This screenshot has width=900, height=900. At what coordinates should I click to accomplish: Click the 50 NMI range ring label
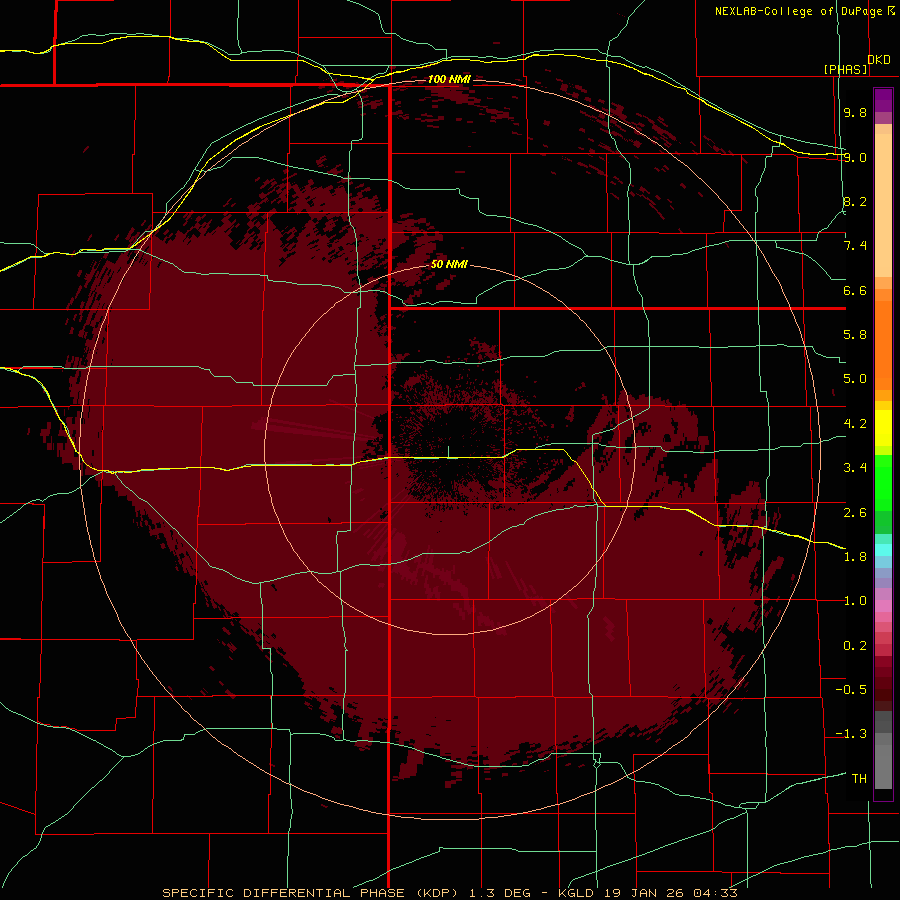449,264
